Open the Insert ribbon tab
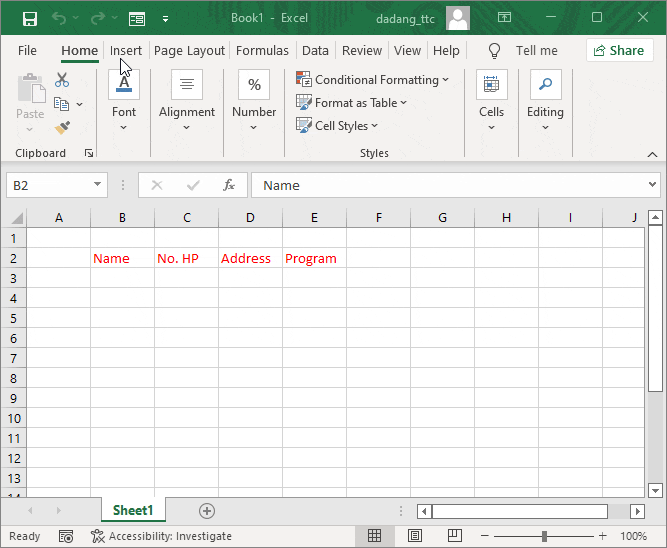Viewport: 667px width, 548px height. tap(126, 51)
